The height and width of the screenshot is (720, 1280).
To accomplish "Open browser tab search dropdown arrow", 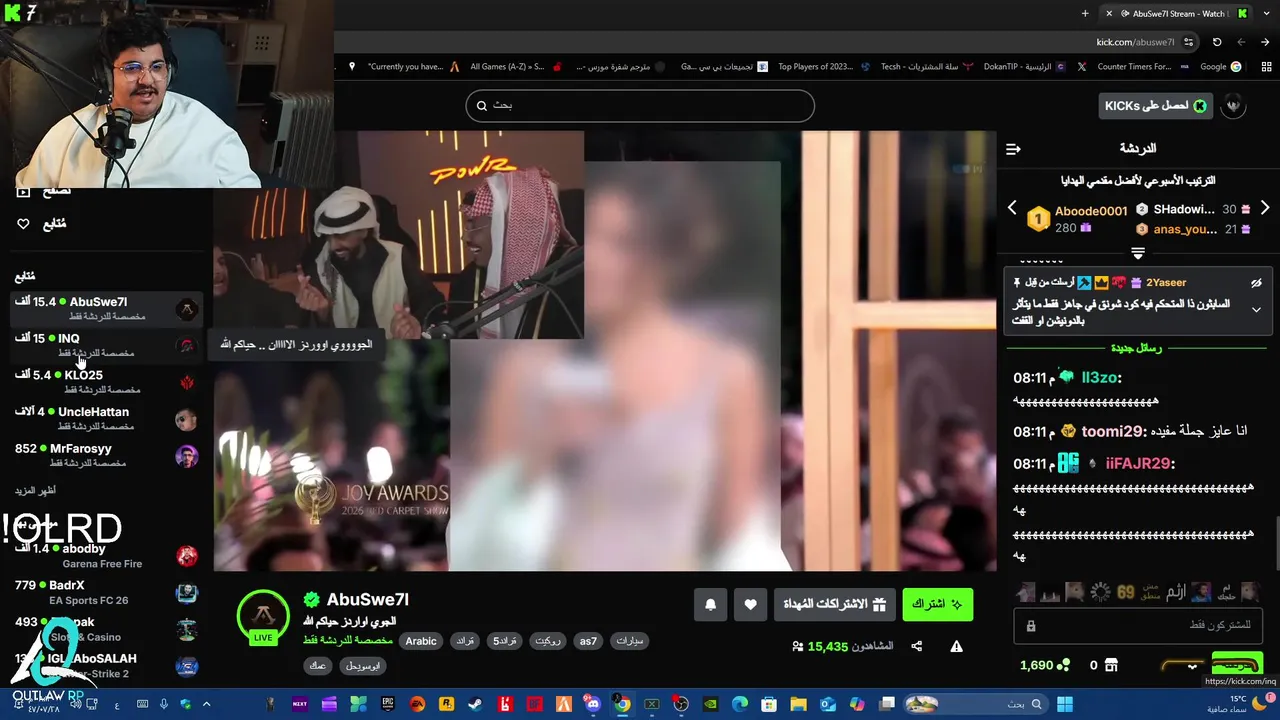I will pos(1266,13).
